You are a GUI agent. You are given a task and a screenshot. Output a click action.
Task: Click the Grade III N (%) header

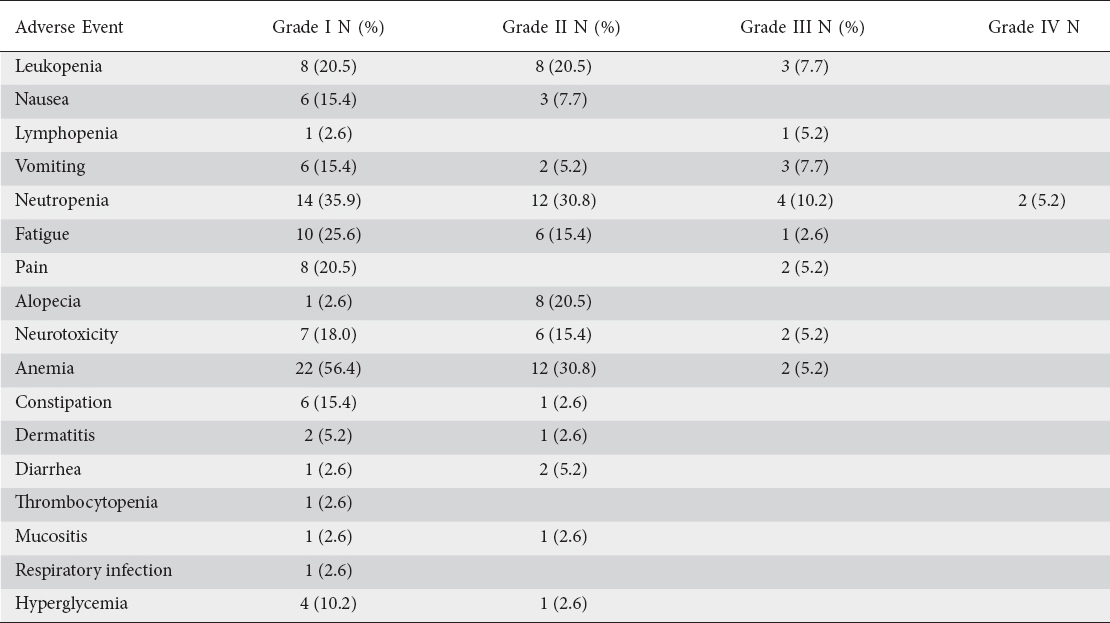[802, 27]
